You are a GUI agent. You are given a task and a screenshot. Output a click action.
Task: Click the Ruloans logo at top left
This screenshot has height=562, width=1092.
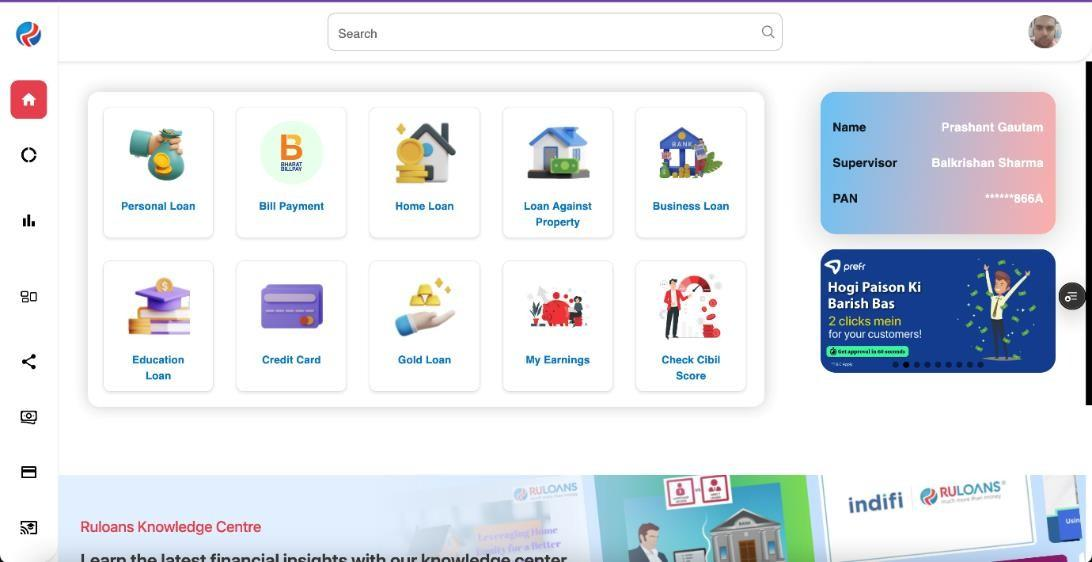pyautogui.click(x=29, y=33)
